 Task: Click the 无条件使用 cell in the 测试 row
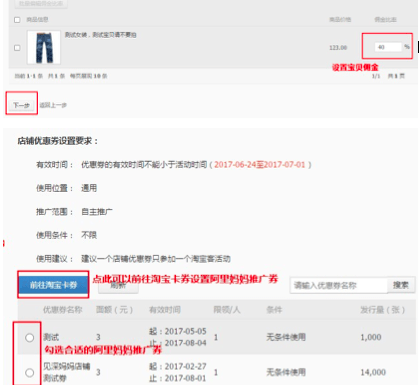coord(286,337)
